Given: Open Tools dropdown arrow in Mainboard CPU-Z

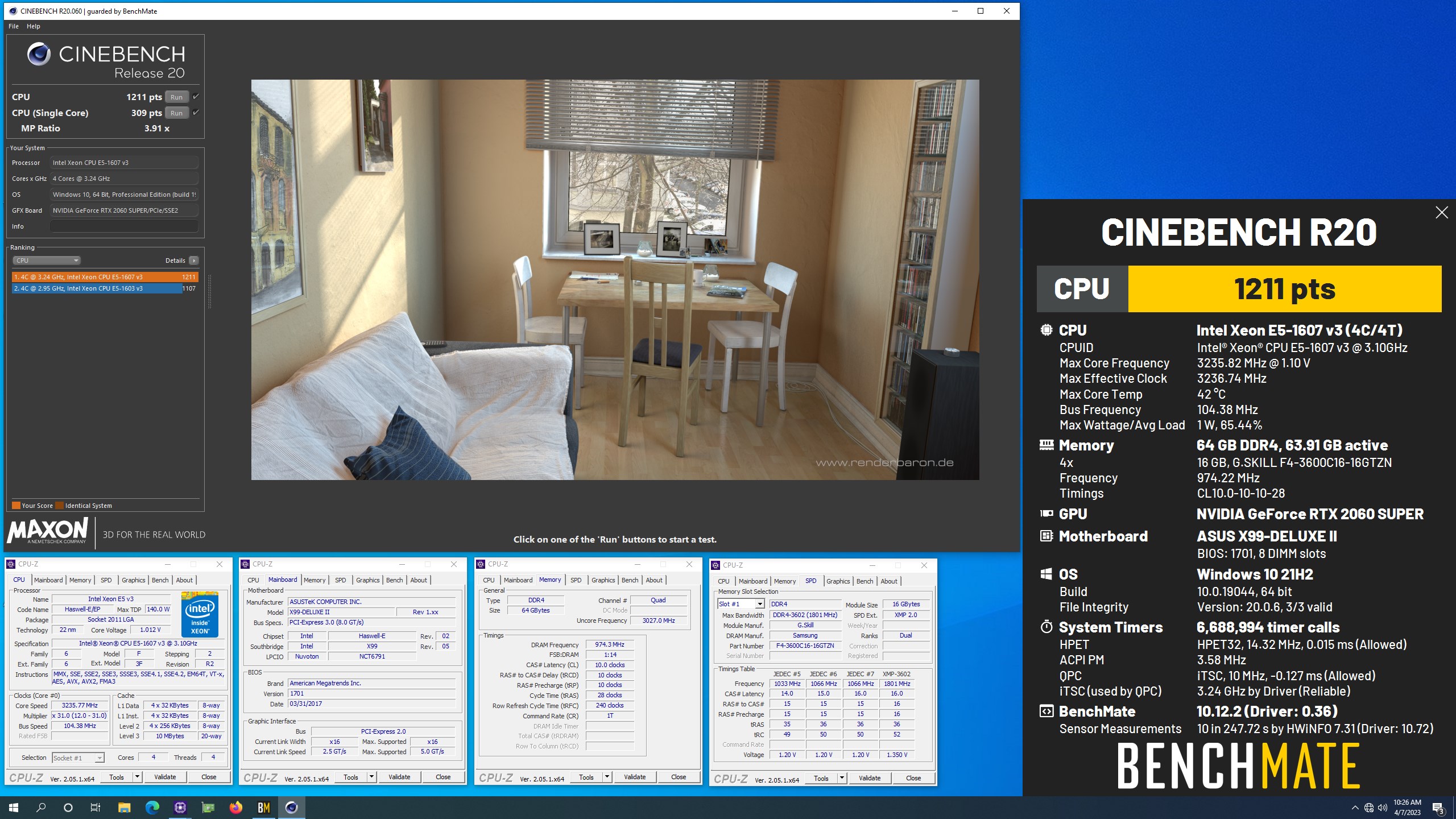Looking at the screenshot, I should click(371, 777).
